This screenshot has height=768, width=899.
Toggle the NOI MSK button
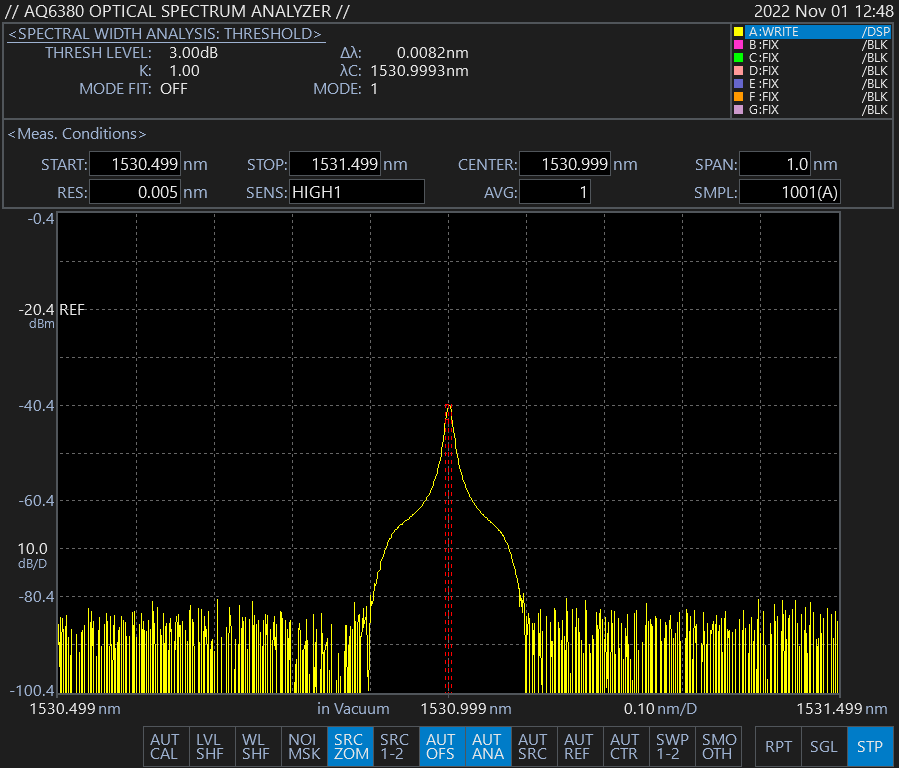point(304,747)
